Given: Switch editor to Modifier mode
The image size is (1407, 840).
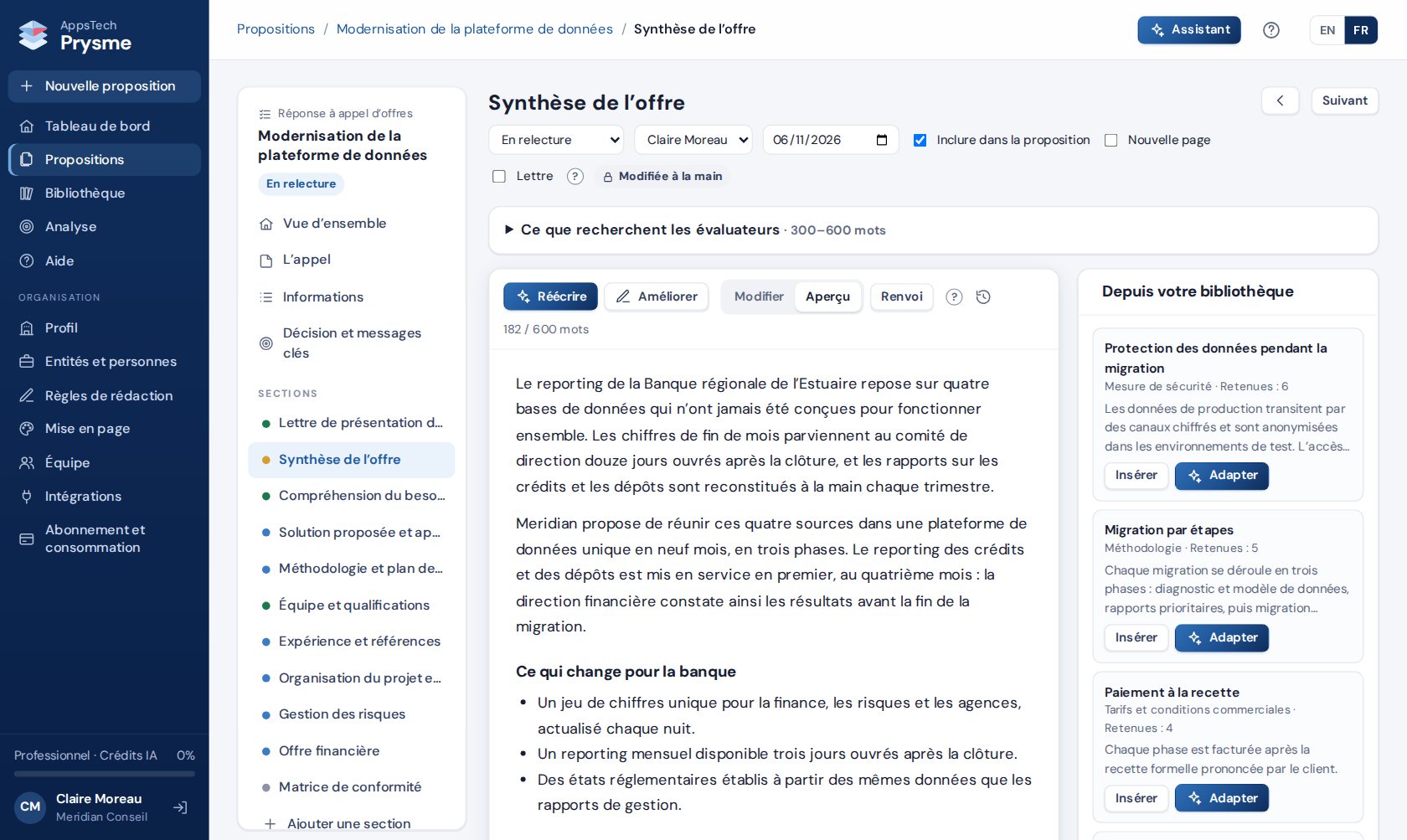Looking at the screenshot, I should coord(759,296).
